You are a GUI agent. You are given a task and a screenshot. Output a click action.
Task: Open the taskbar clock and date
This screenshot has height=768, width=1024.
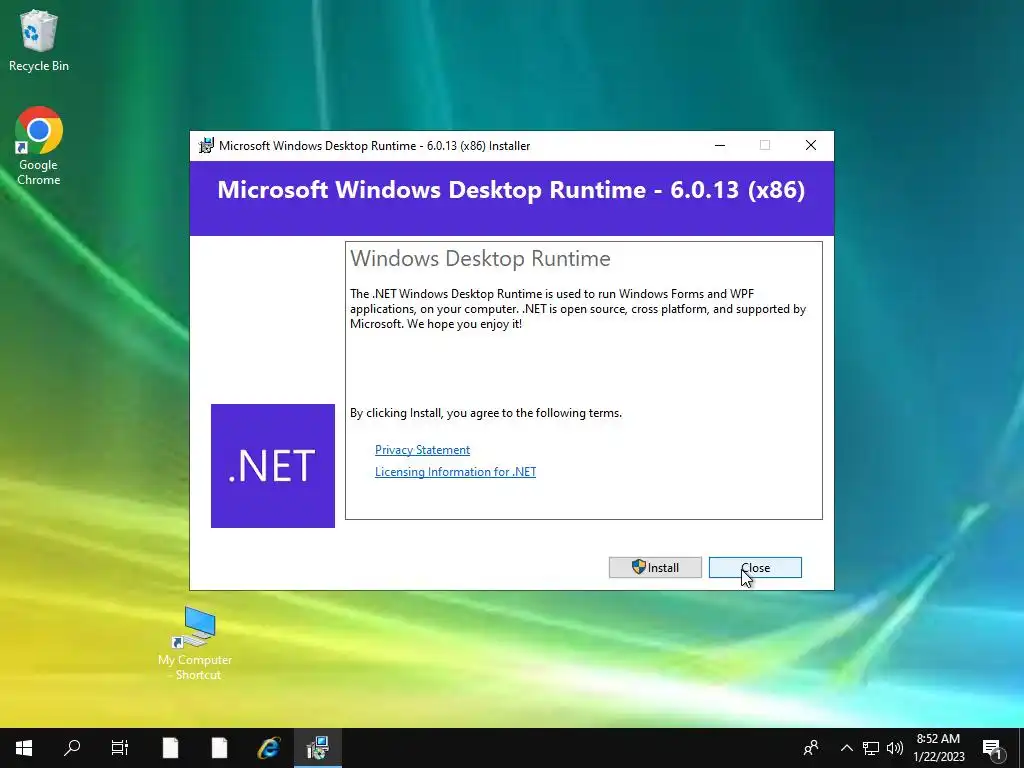(938, 748)
